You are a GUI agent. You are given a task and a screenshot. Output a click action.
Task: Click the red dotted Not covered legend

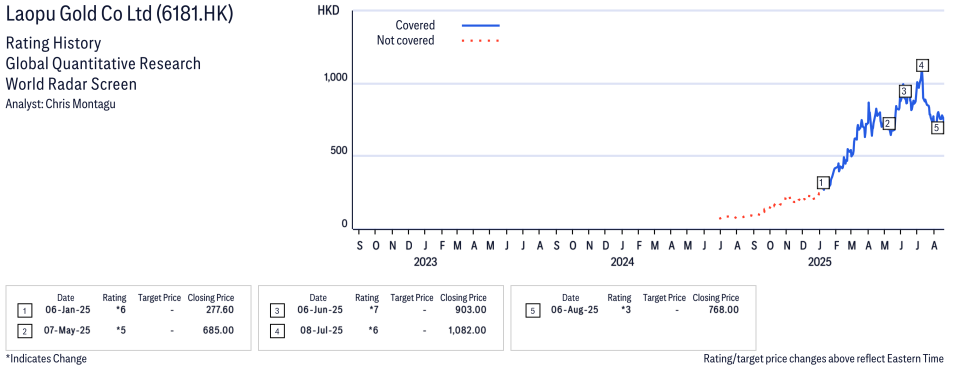(x=481, y=41)
